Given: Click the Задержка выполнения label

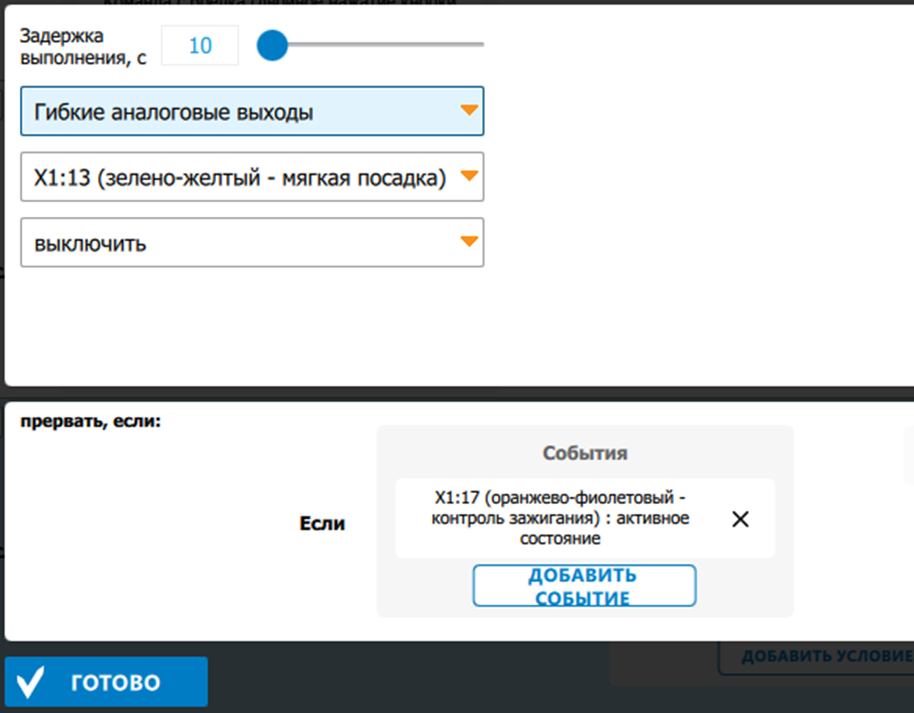Looking at the screenshot, I should click(83, 46).
